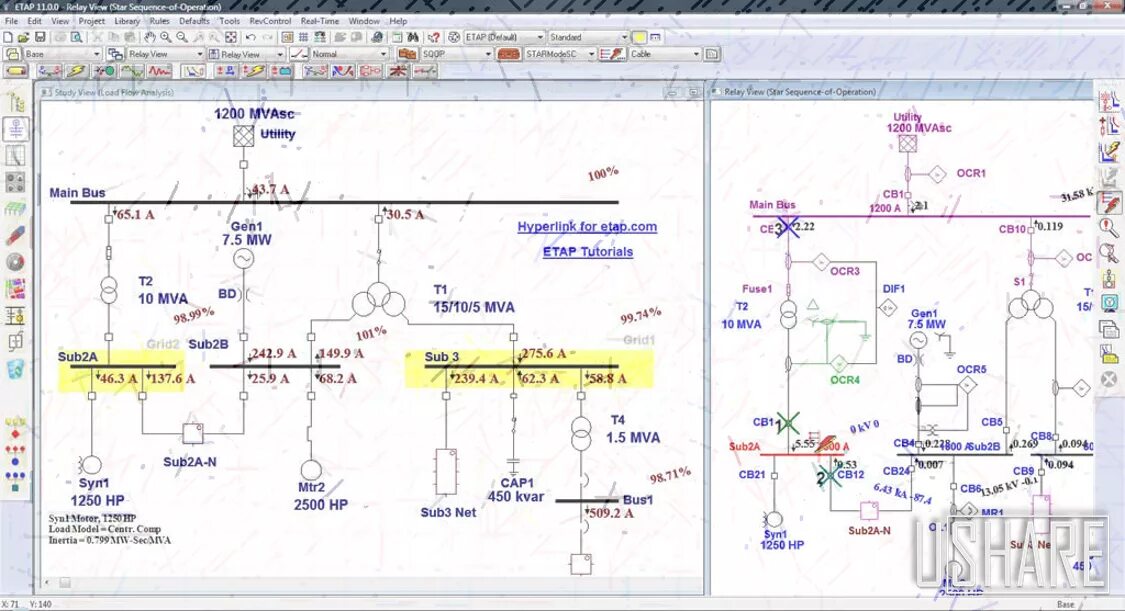Click the top icon in right Star toolbar
Image resolution: width=1125 pixels, height=611 pixels.
pos(1109,100)
